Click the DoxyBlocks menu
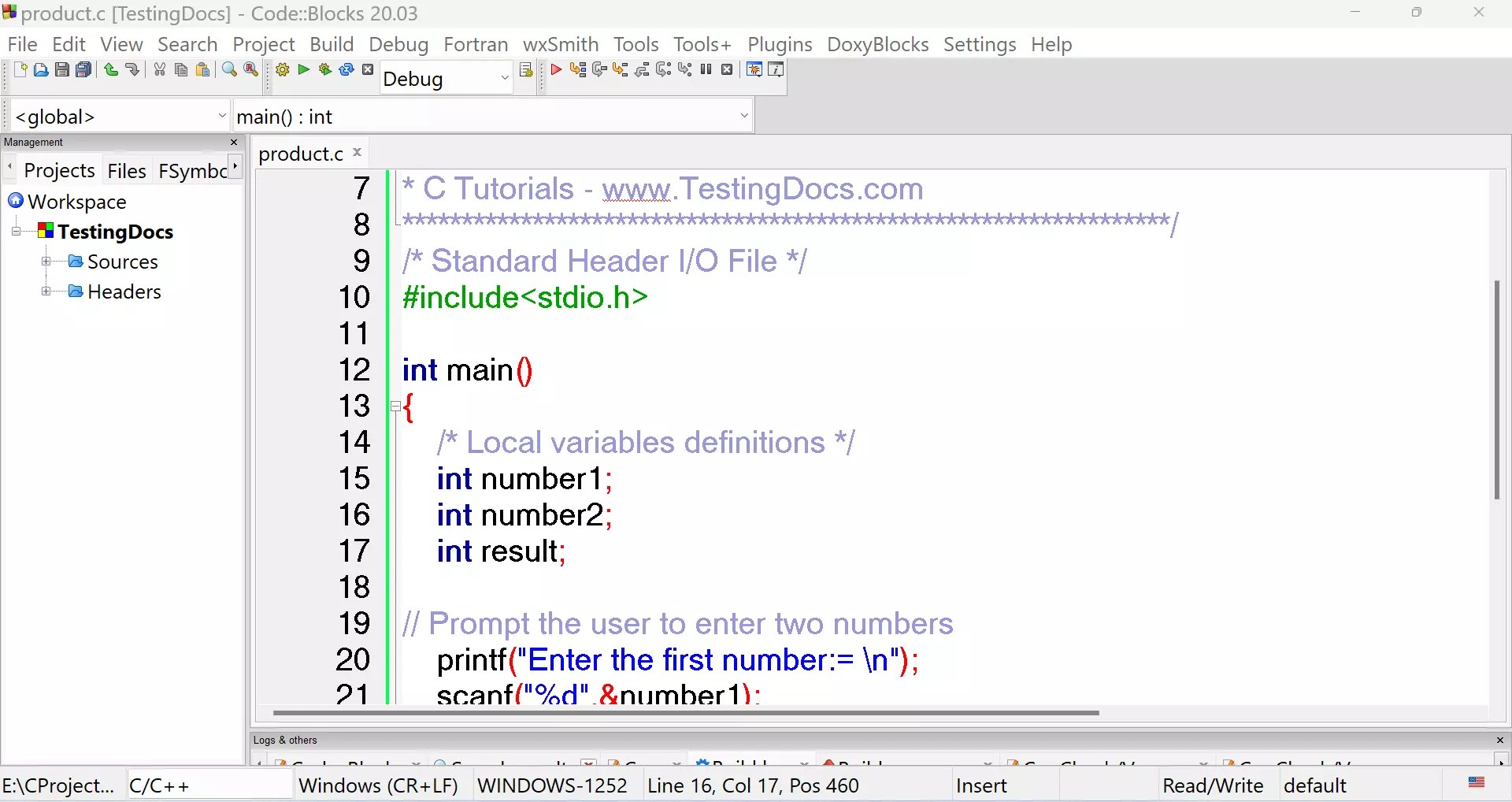Viewport: 1512px width, 802px height. coord(877,45)
